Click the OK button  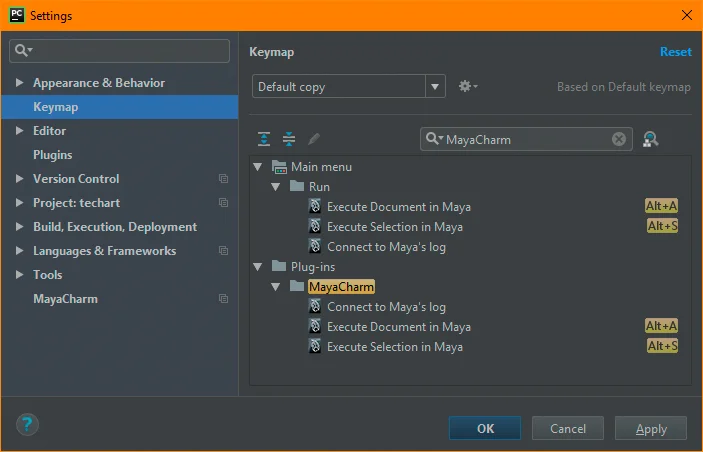pos(485,428)
